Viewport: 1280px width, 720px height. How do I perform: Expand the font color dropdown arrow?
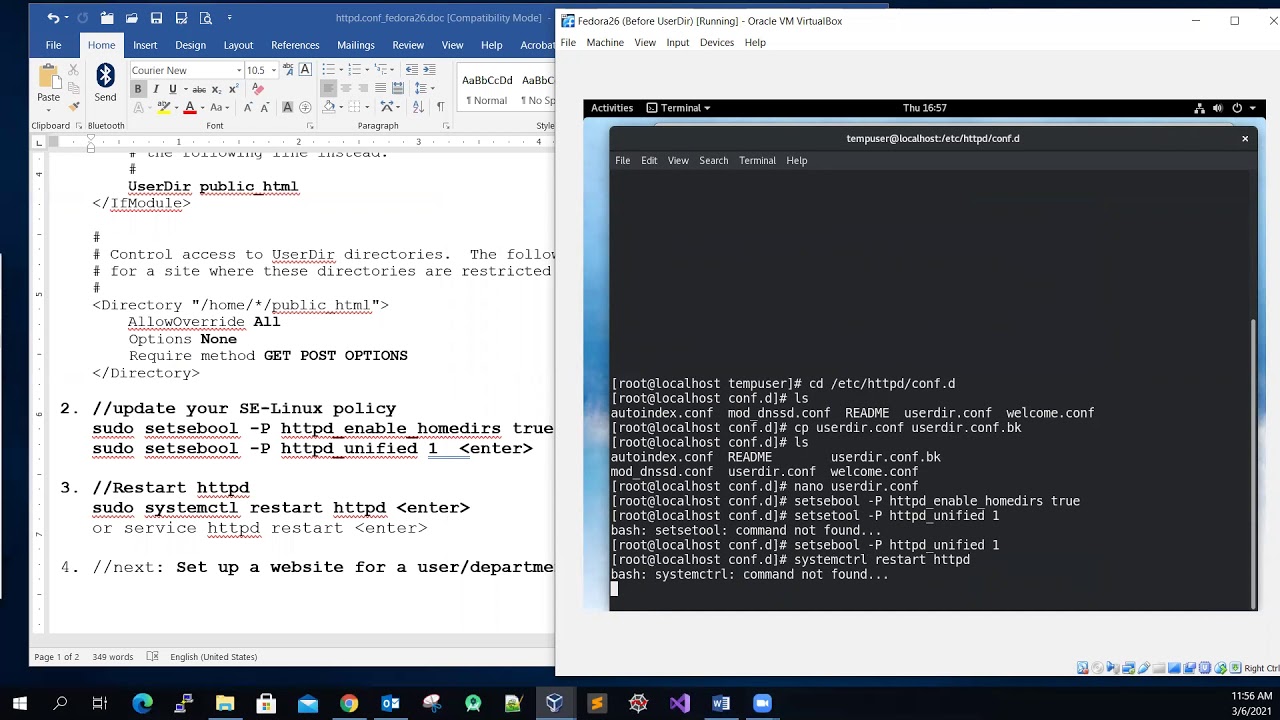click(x=202, y=107)
